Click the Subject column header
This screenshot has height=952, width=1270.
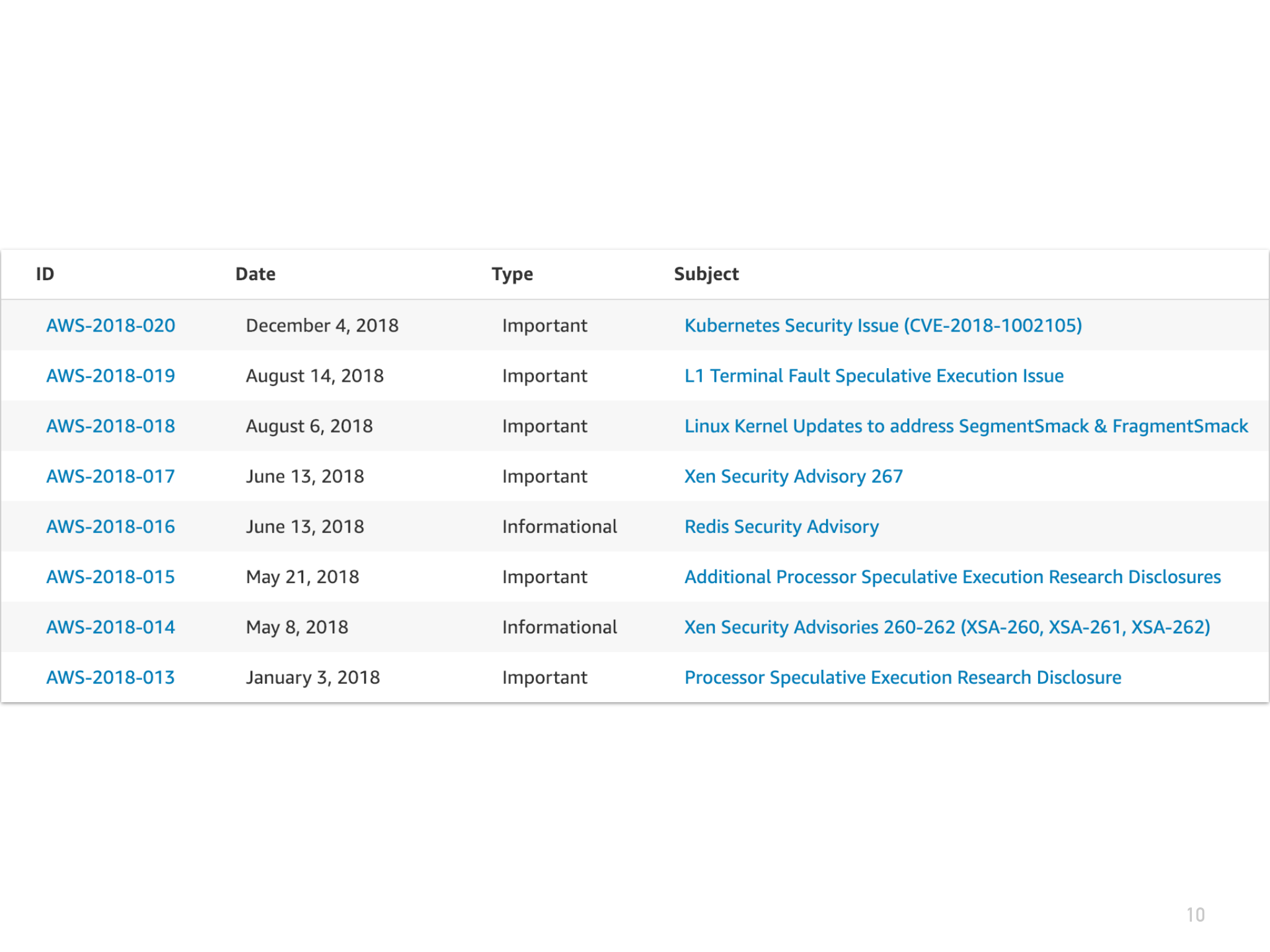pyautogui.click(x=706, y=274)
